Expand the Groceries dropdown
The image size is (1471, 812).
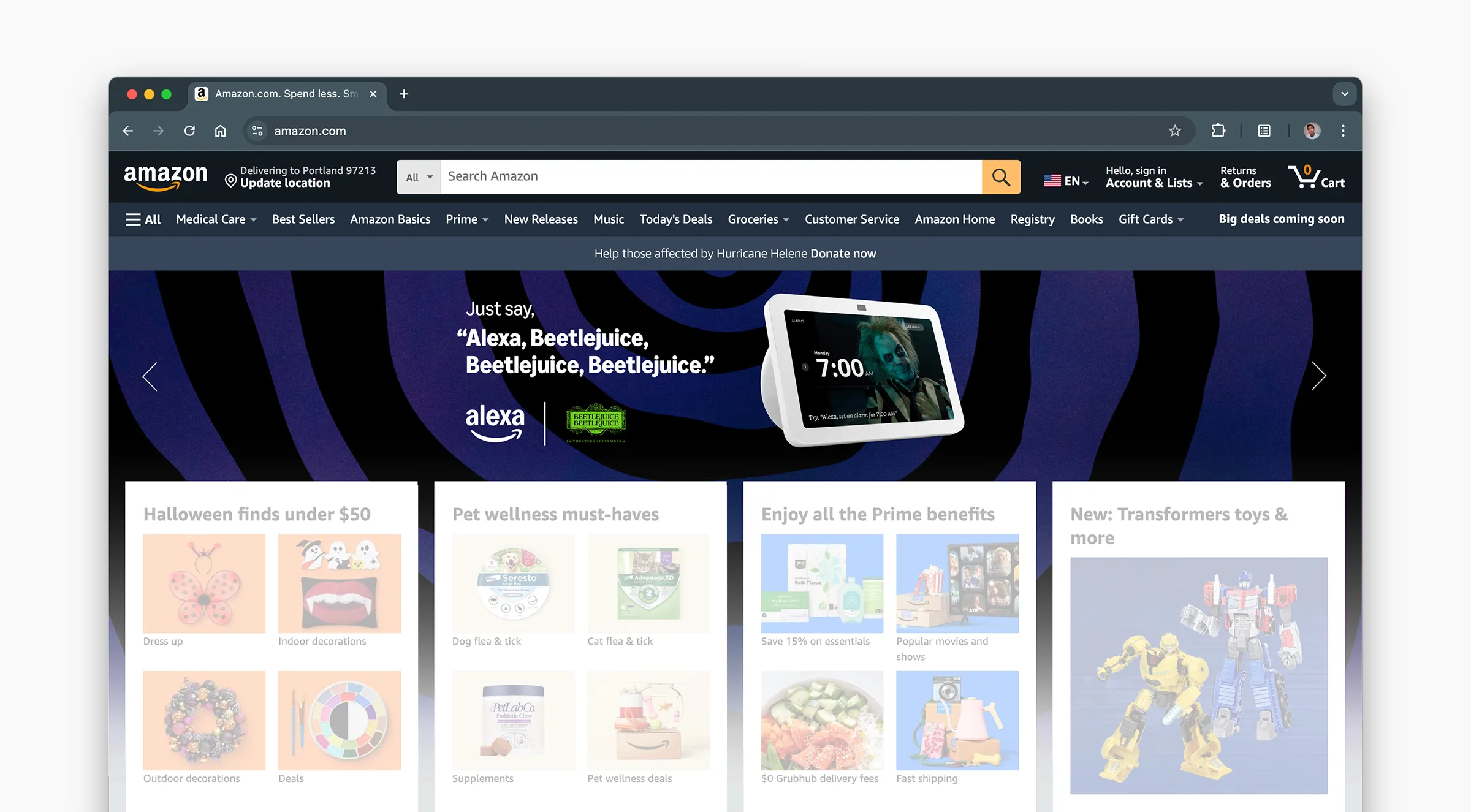pyautogui.click(x=758, y=219)
